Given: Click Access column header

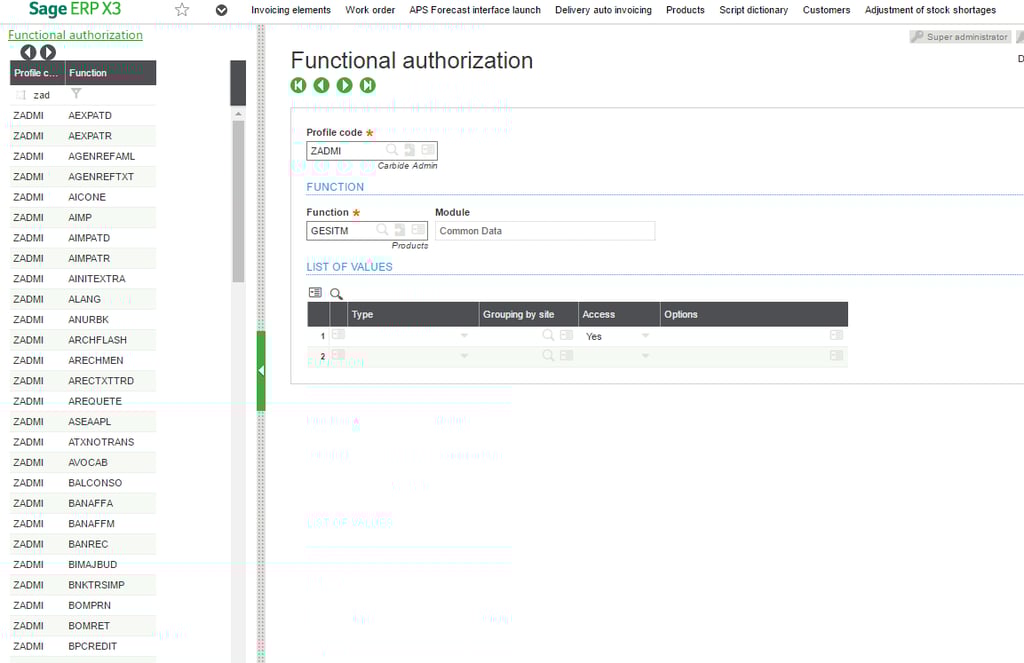Looking at the screenshot, I should coord(619,314).
